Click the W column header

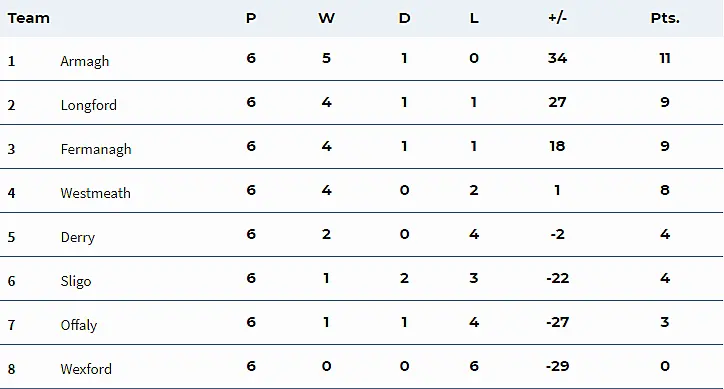tap(326, 18)
